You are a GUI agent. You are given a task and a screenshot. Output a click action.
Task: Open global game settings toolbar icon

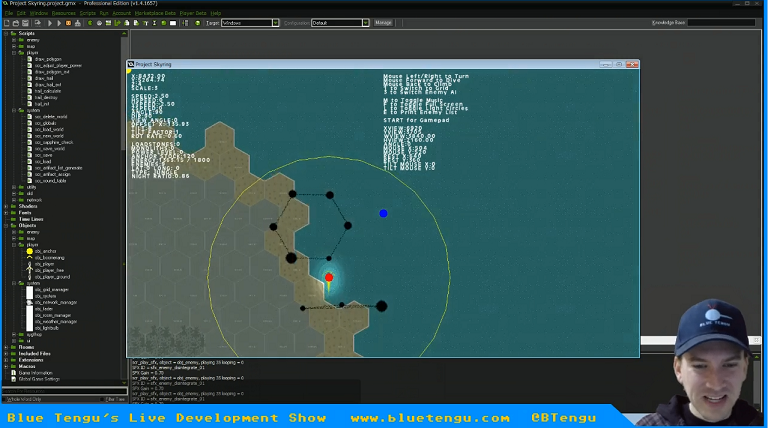(185, 23)
